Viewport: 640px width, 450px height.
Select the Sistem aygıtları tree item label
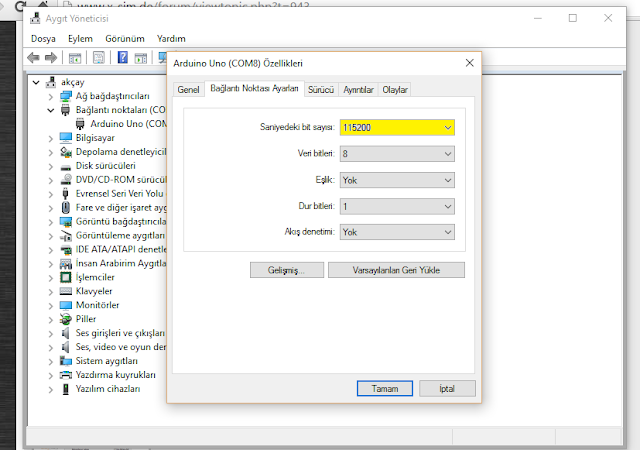tap(107, 361)
